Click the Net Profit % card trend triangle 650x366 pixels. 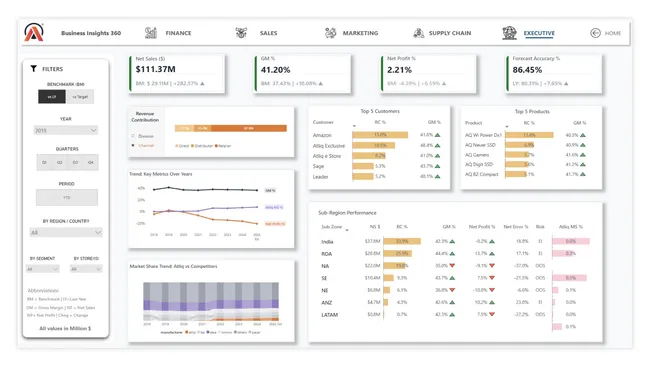click(444, 84)
